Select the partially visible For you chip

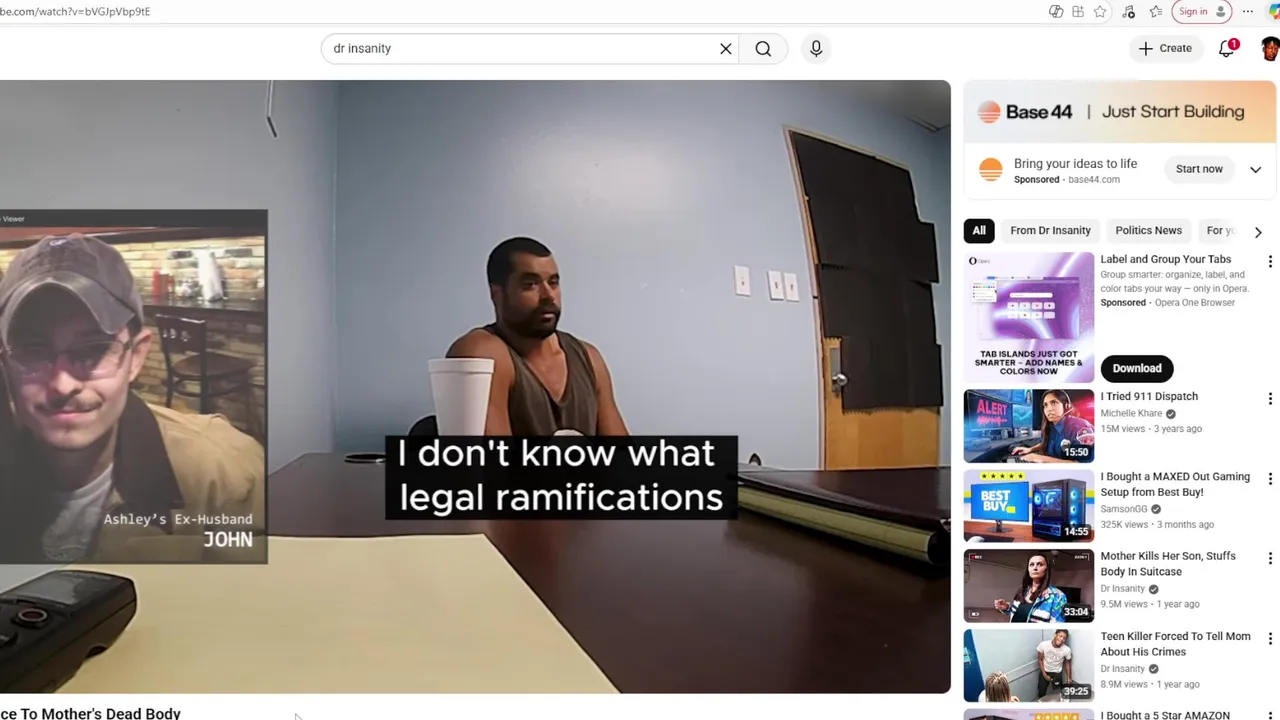click(x=1220, y=231)
